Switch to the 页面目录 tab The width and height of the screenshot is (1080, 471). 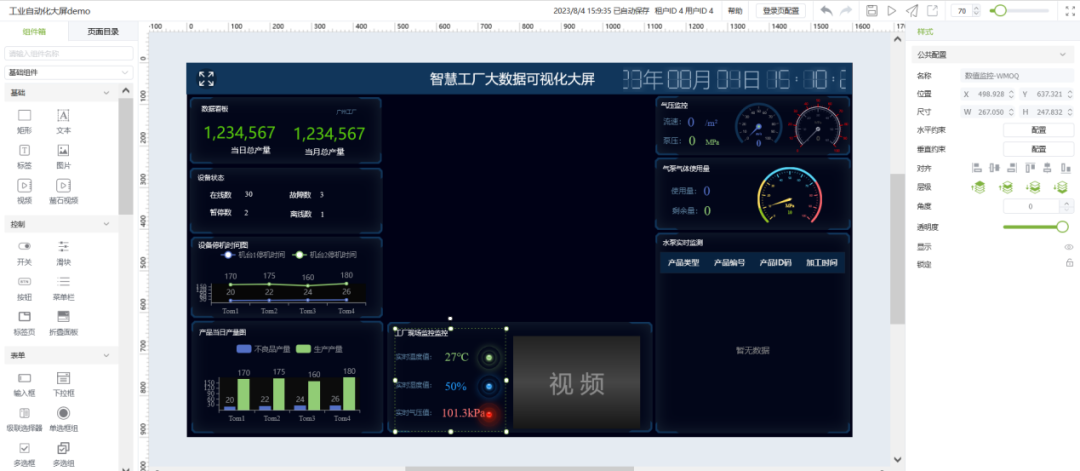[x=103, y=31]
